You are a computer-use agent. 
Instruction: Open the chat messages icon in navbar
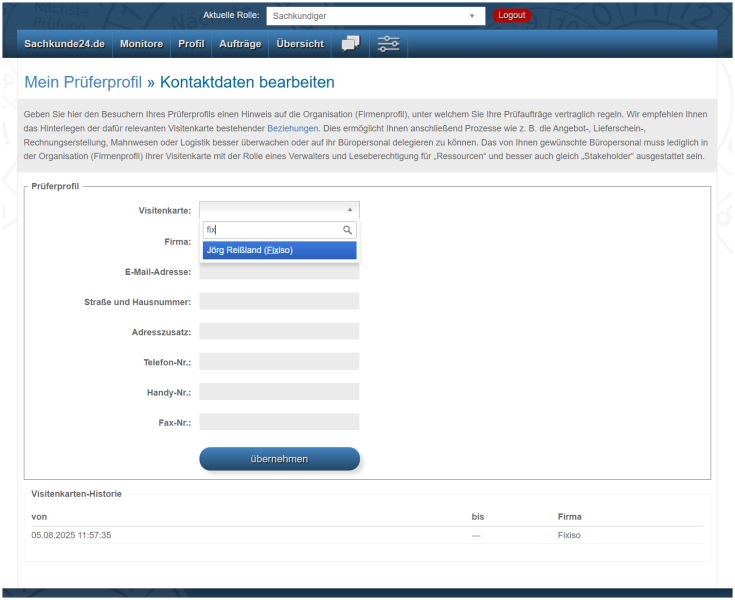(350, 44)
